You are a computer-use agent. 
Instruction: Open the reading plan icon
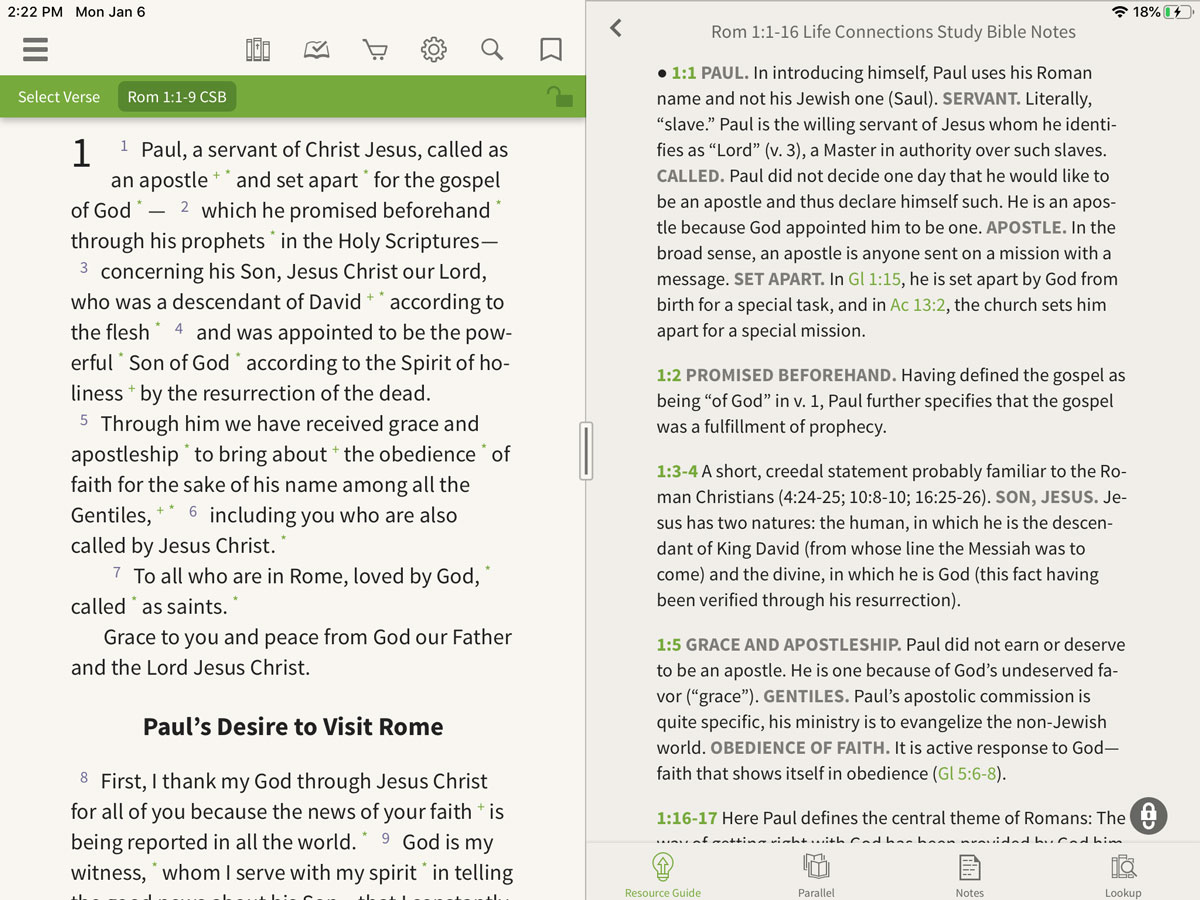[316, 50]
